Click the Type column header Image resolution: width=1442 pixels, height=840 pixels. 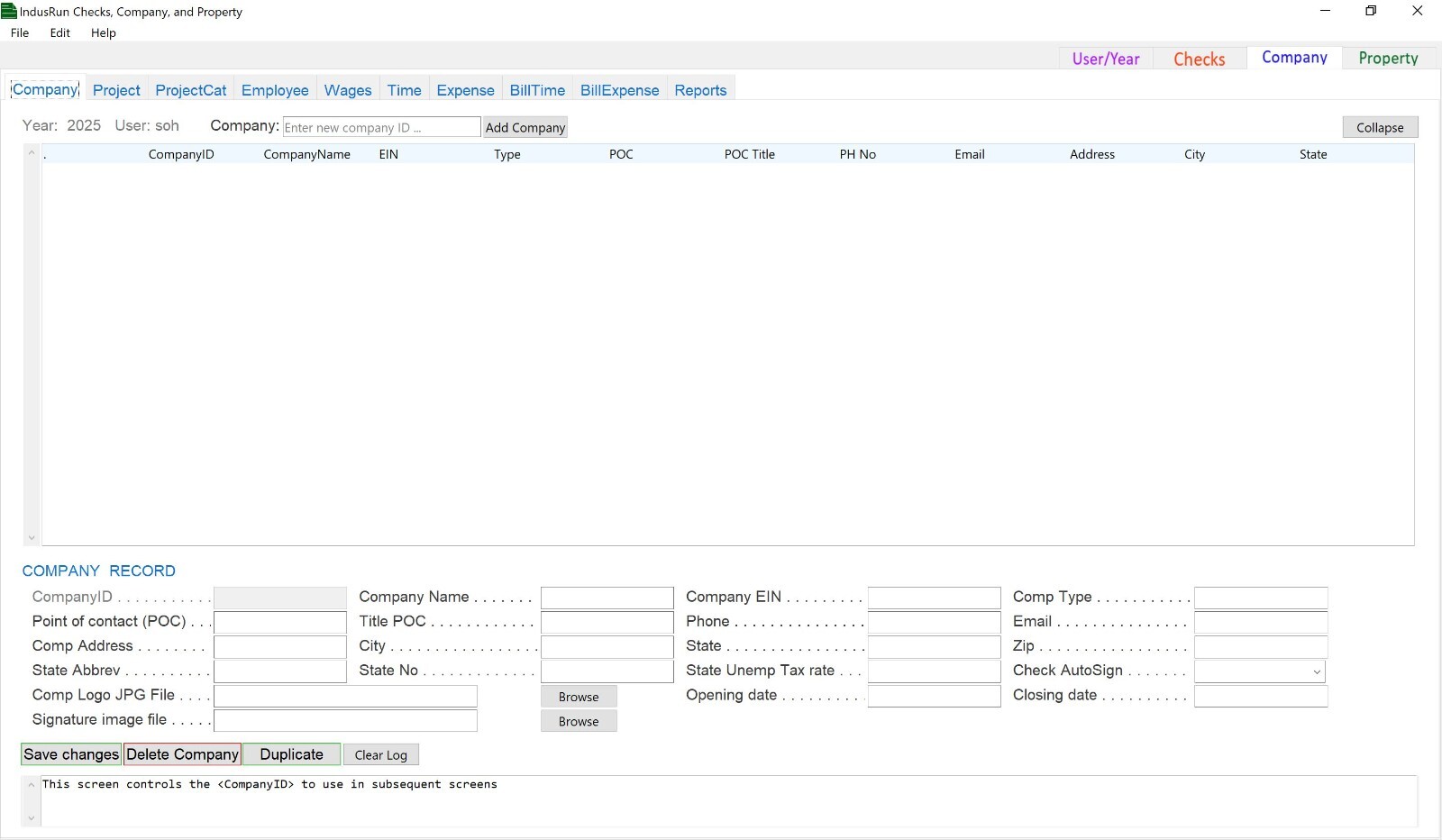click(507, 154)
